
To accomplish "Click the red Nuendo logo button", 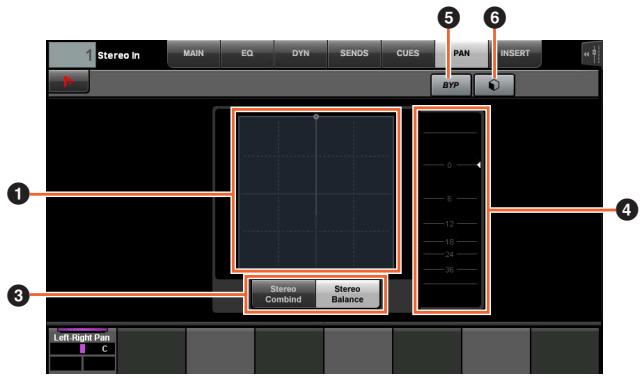I will [69, 81].
